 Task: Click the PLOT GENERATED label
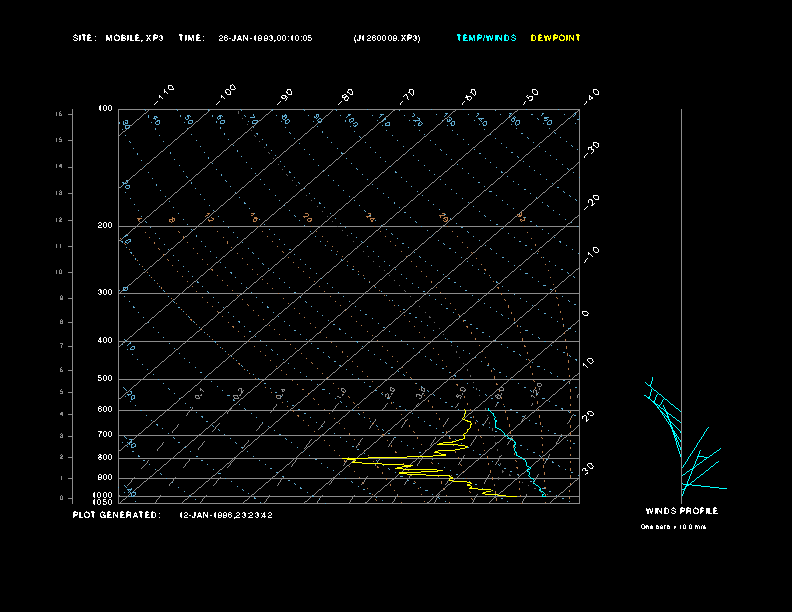click(x=116, y=515)
